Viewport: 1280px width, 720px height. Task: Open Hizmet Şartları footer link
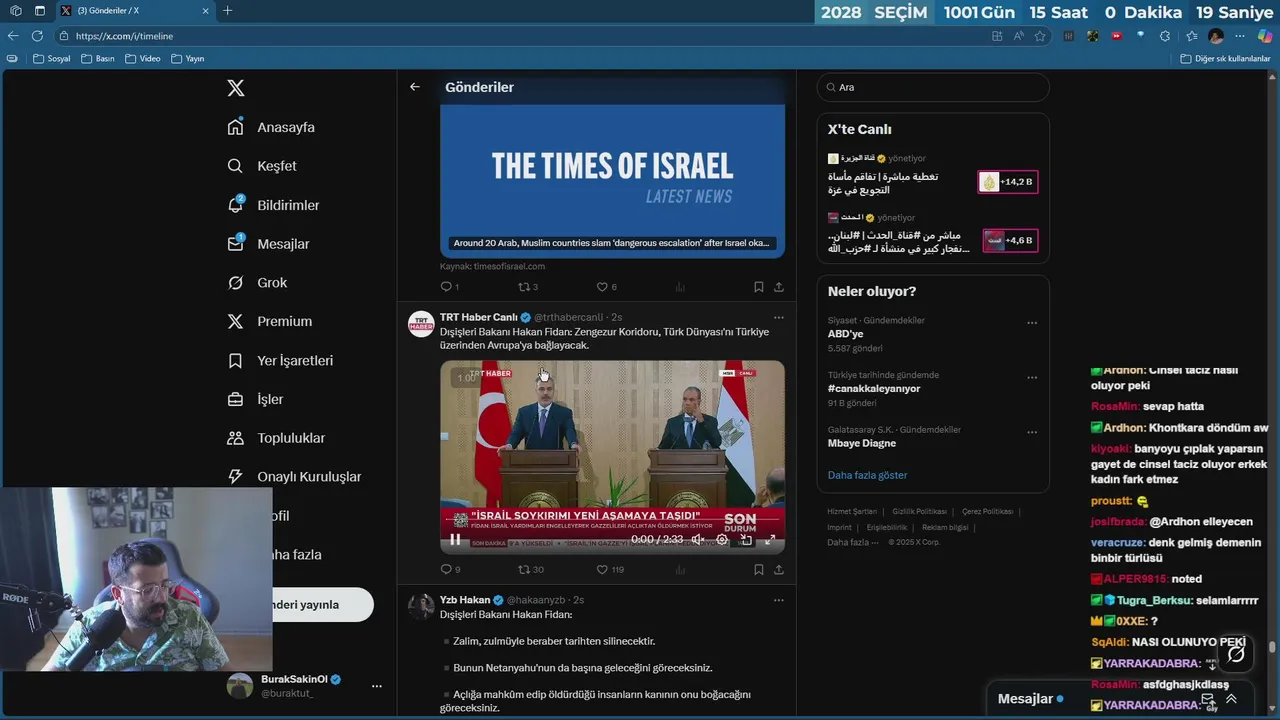(852, 511)
